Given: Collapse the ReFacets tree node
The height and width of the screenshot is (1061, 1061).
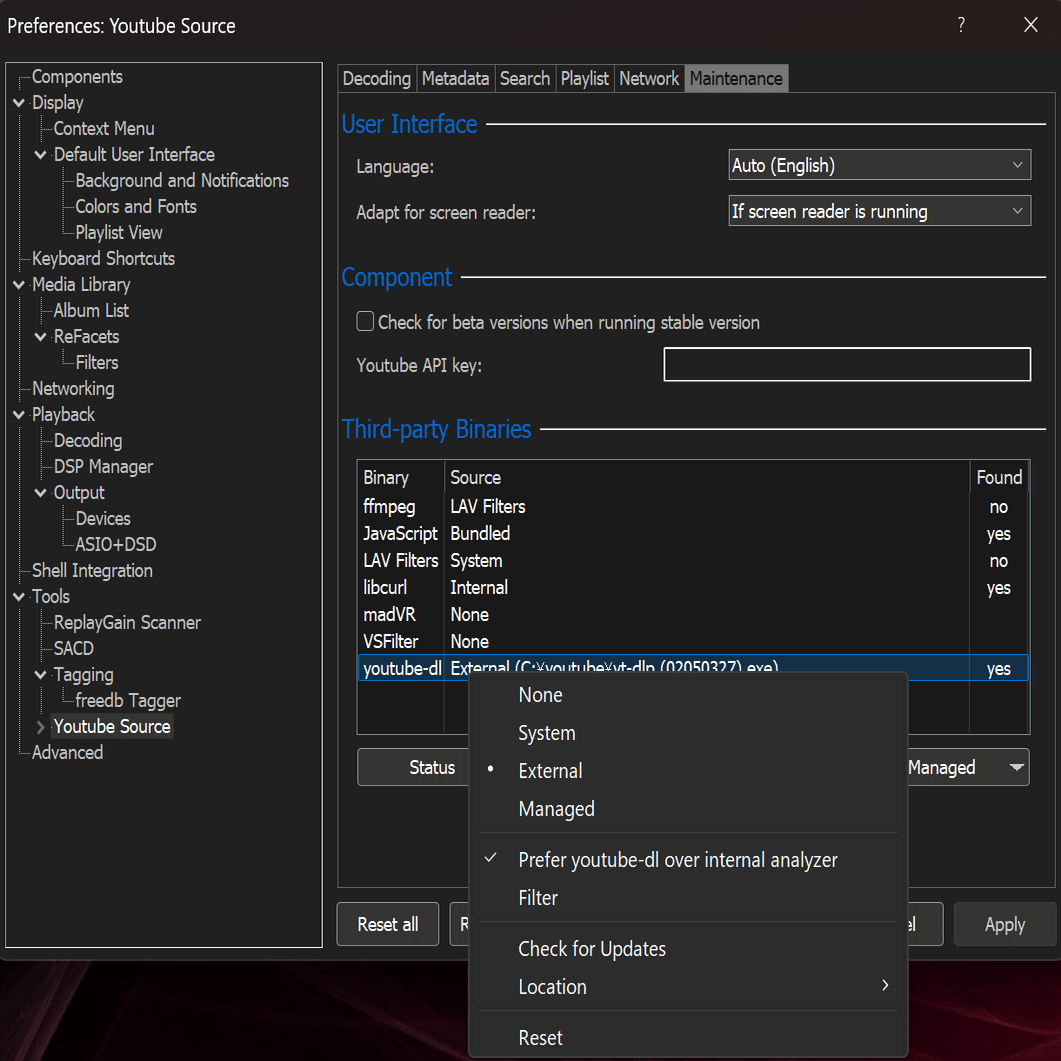Looking at the screenshot, I should click(x=41, y=337).
